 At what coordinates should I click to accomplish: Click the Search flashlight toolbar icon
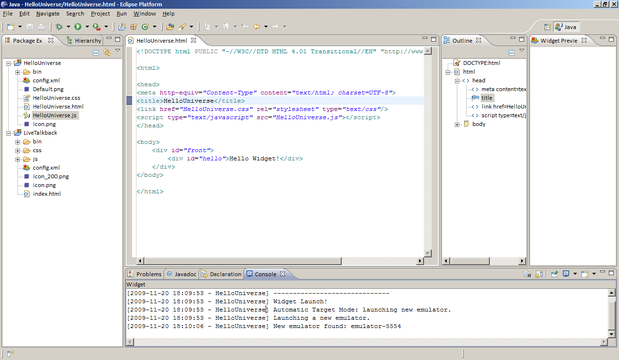click(x=182, y=27)
